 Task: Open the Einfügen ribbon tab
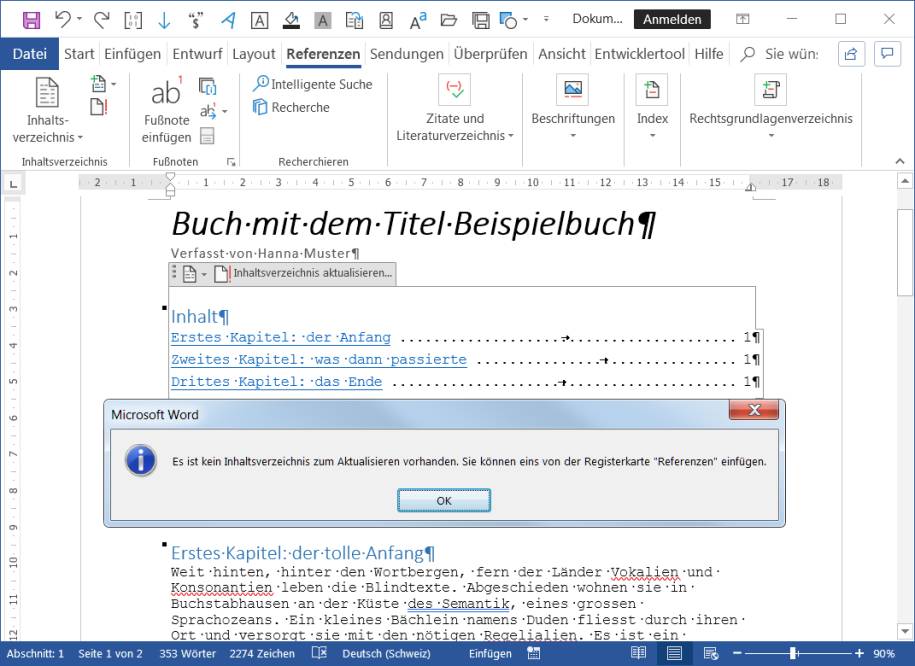[132, 54]
